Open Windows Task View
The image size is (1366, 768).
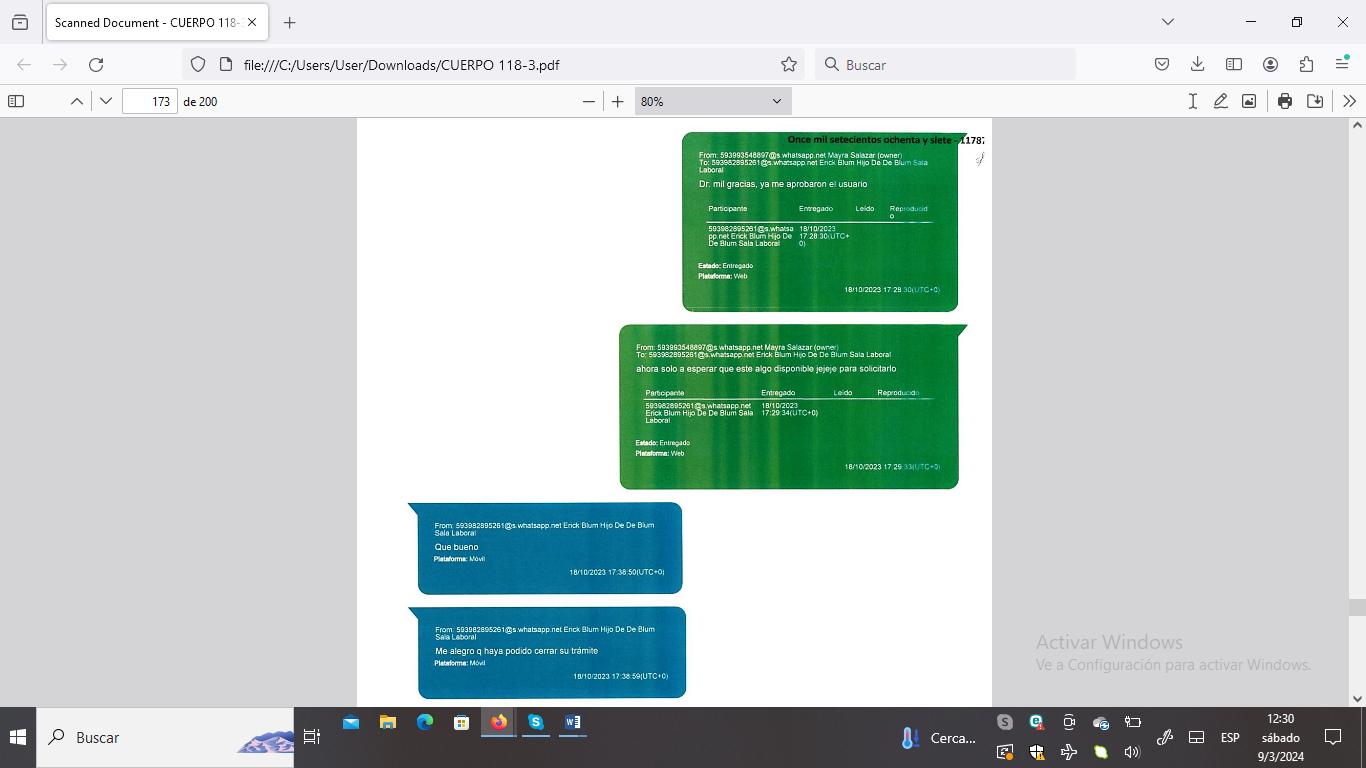pos(312,737)
